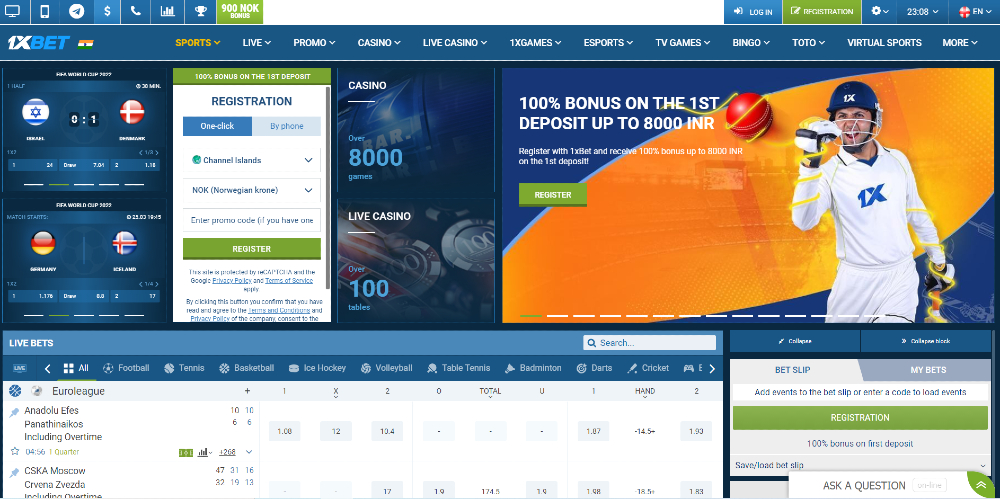The height and width of the screenshot is (499, 1000).
Task: Click REGISTER in the registration form
Action: tap(252, 249)
